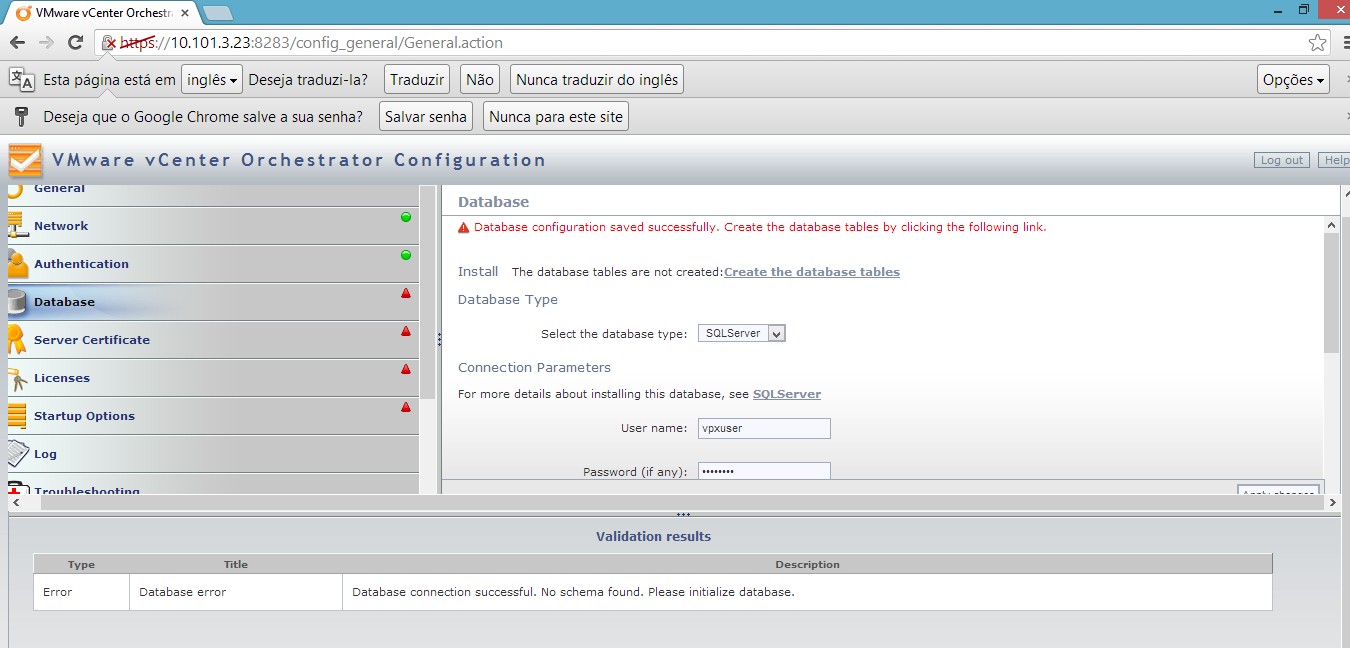The height and width of the screenshot is (648, 1350).
Task: Reload the page with the refresh icon
Action: coord(75,42)
